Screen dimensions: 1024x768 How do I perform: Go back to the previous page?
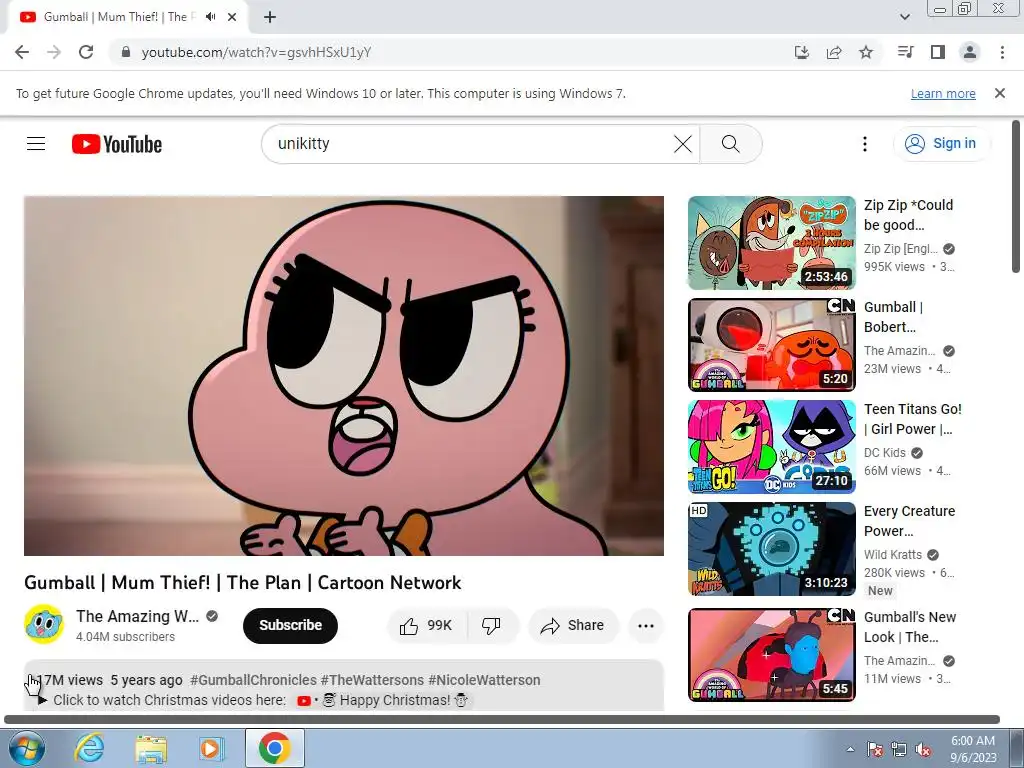pos(22,52)
